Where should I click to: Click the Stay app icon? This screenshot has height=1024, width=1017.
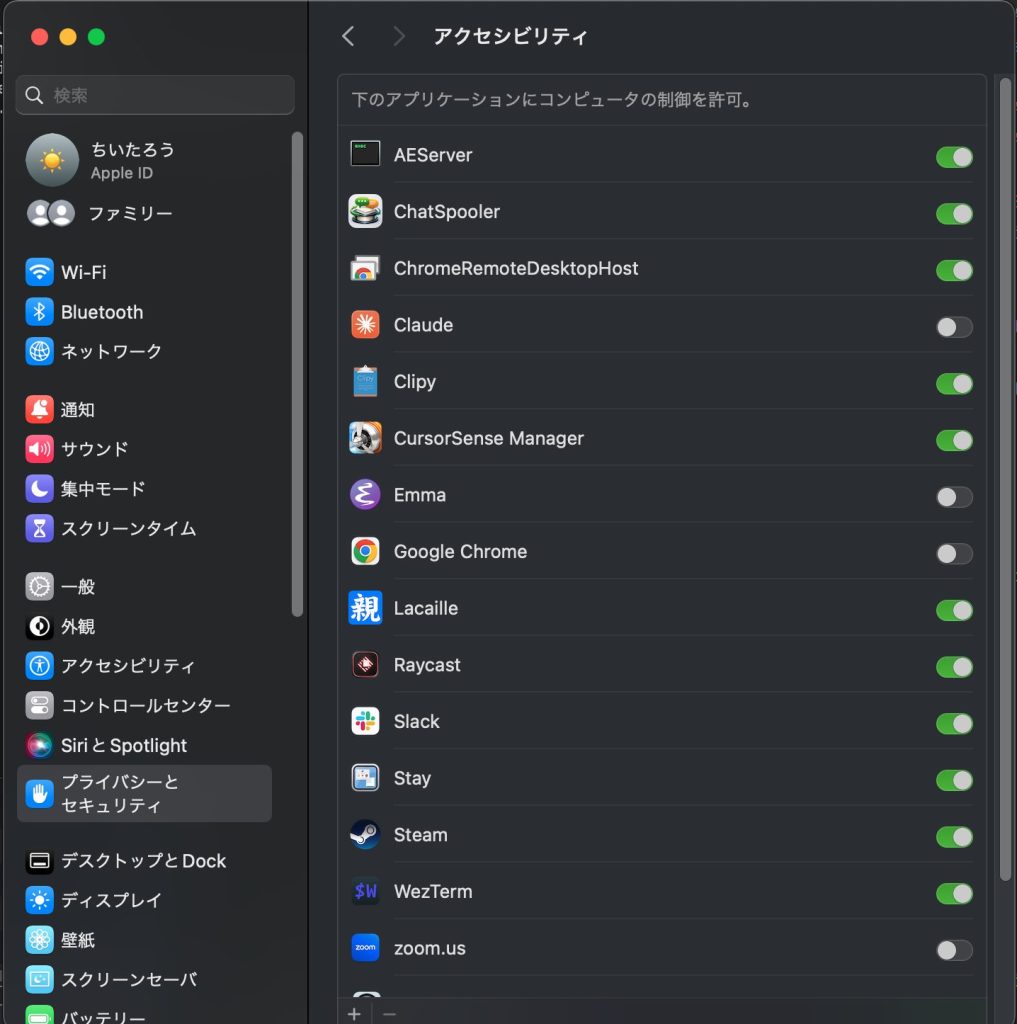pos(365,778)
